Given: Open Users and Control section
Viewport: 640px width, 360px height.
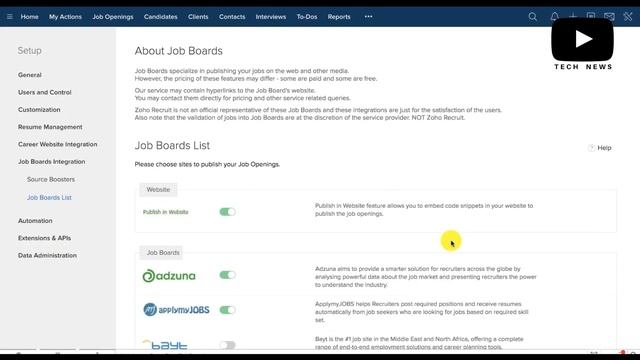Looking at the screenshot, I should 44,92.
